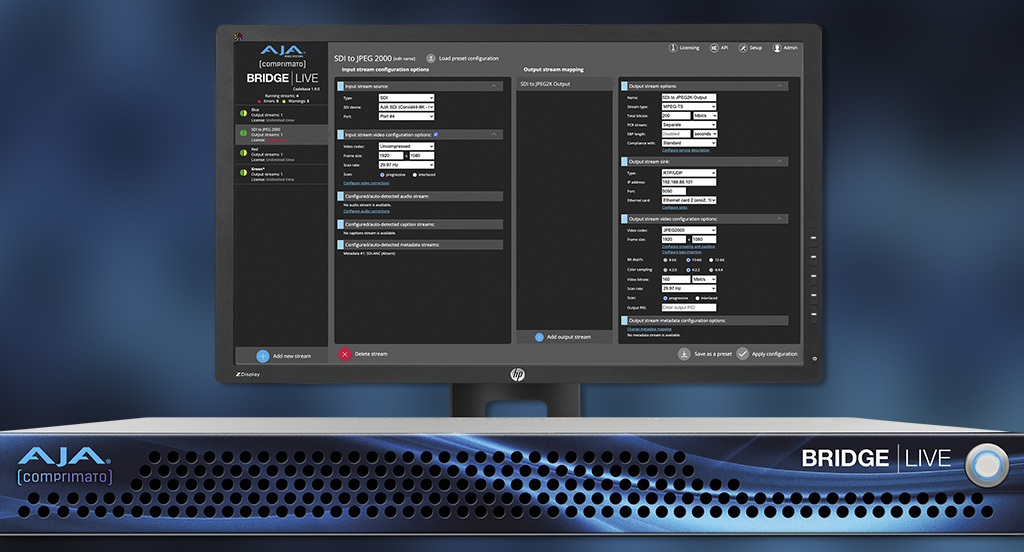The image size is (1024, 552).
Task: Click the blue marker beside caption streams header
Action: [x=340, y=224]
